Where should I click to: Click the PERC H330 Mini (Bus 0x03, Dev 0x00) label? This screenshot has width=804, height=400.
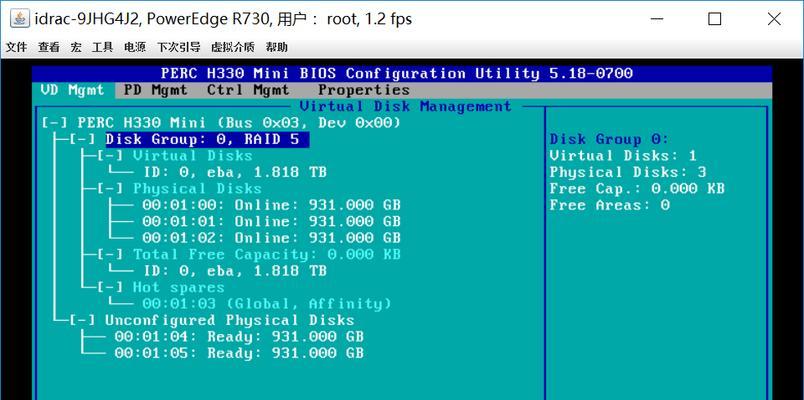(x=239, y=123)
